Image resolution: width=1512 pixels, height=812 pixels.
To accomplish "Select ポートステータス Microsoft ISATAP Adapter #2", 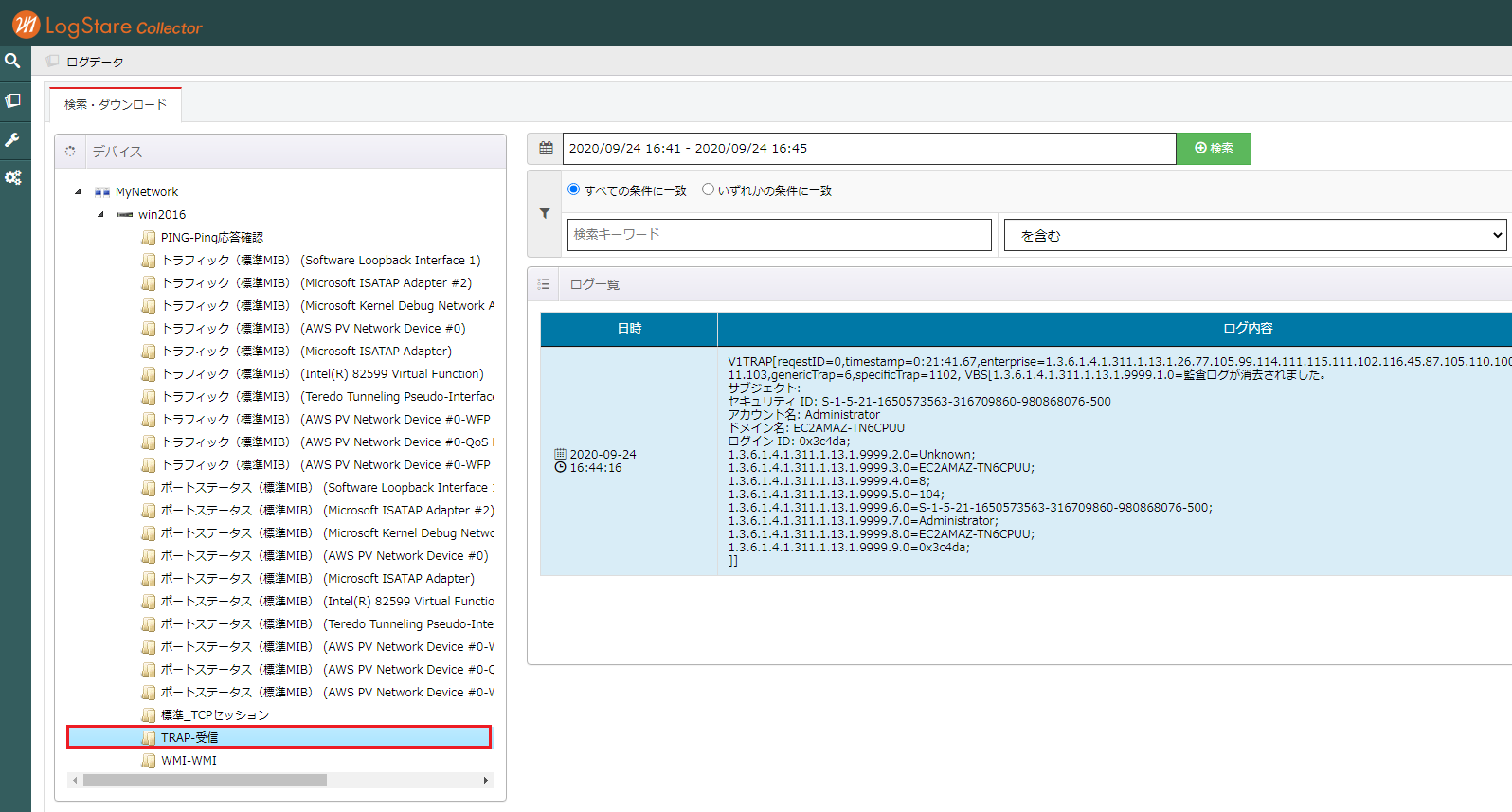I will (x=328, y=510).
